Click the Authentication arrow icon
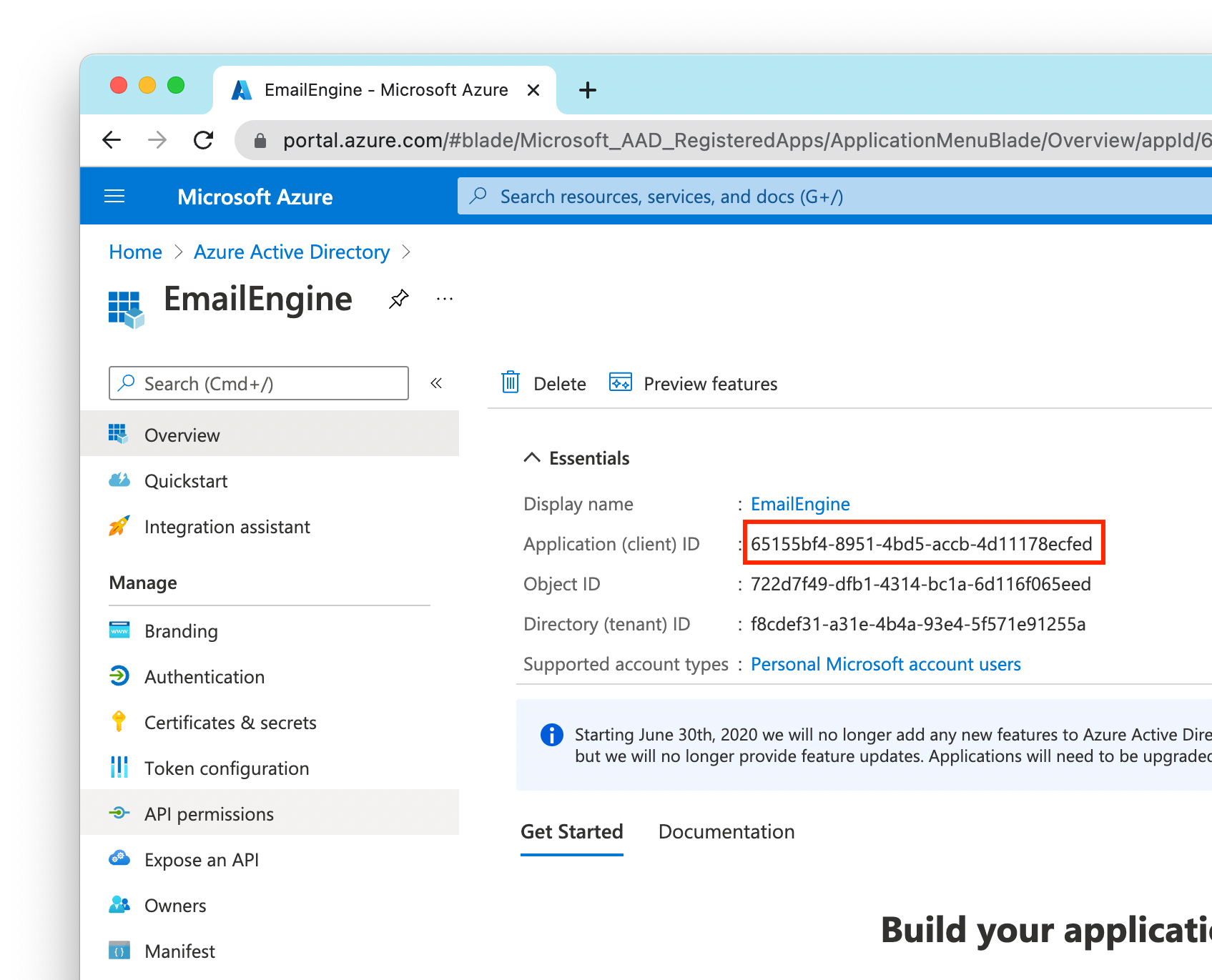Image resolution: width=1212 pixels, height=980 pixels. point(119,675)
